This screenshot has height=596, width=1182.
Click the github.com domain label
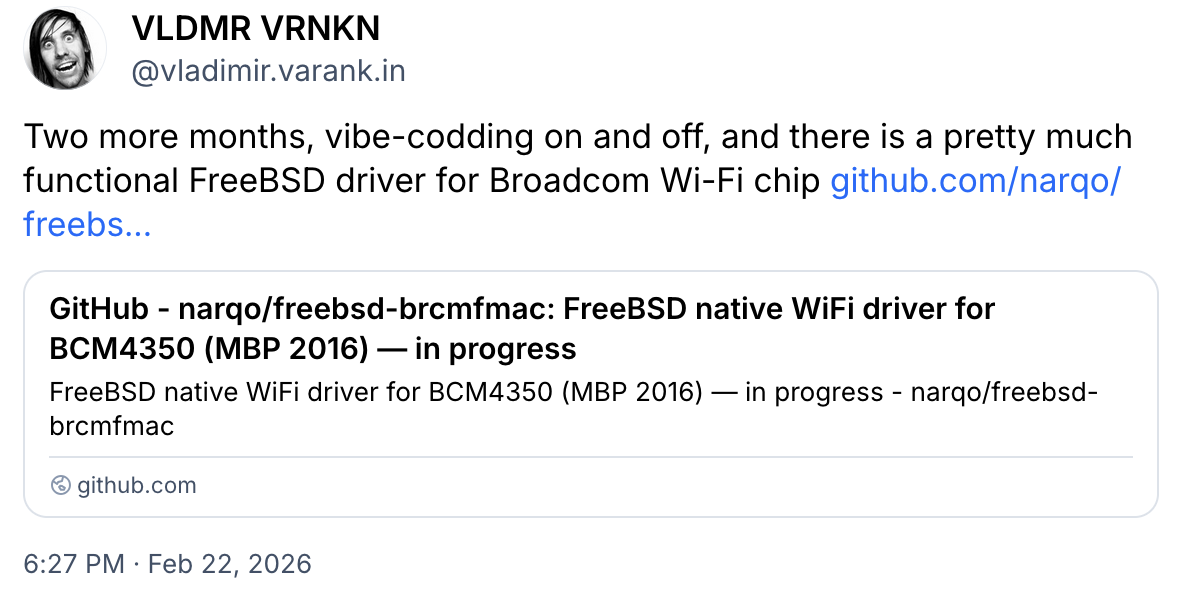pyautogui.click(x=137, y=485)
